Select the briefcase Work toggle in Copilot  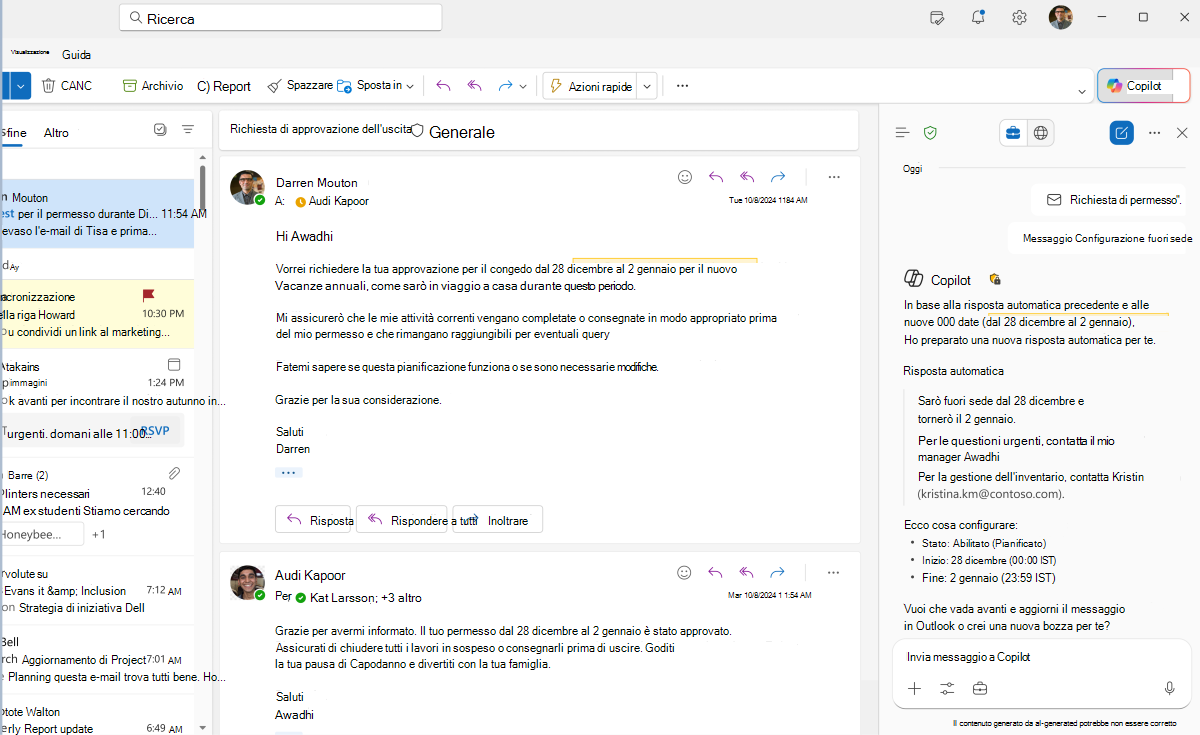[x=1013, y=132]
